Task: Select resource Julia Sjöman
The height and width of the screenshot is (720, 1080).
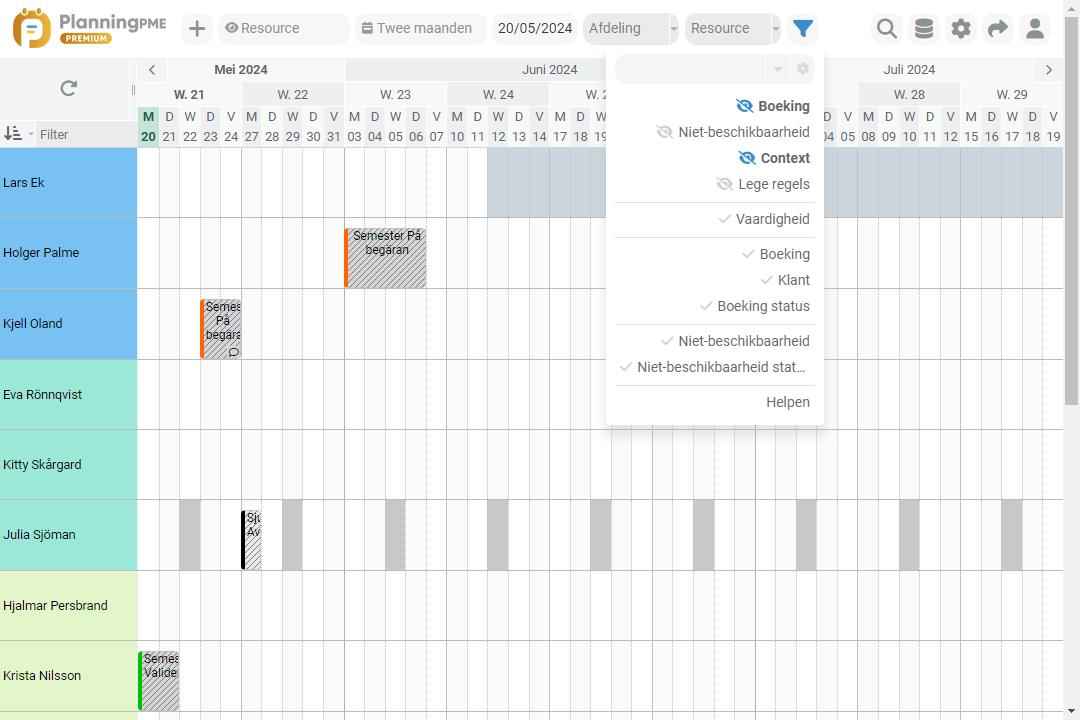Action: [68, 535]
